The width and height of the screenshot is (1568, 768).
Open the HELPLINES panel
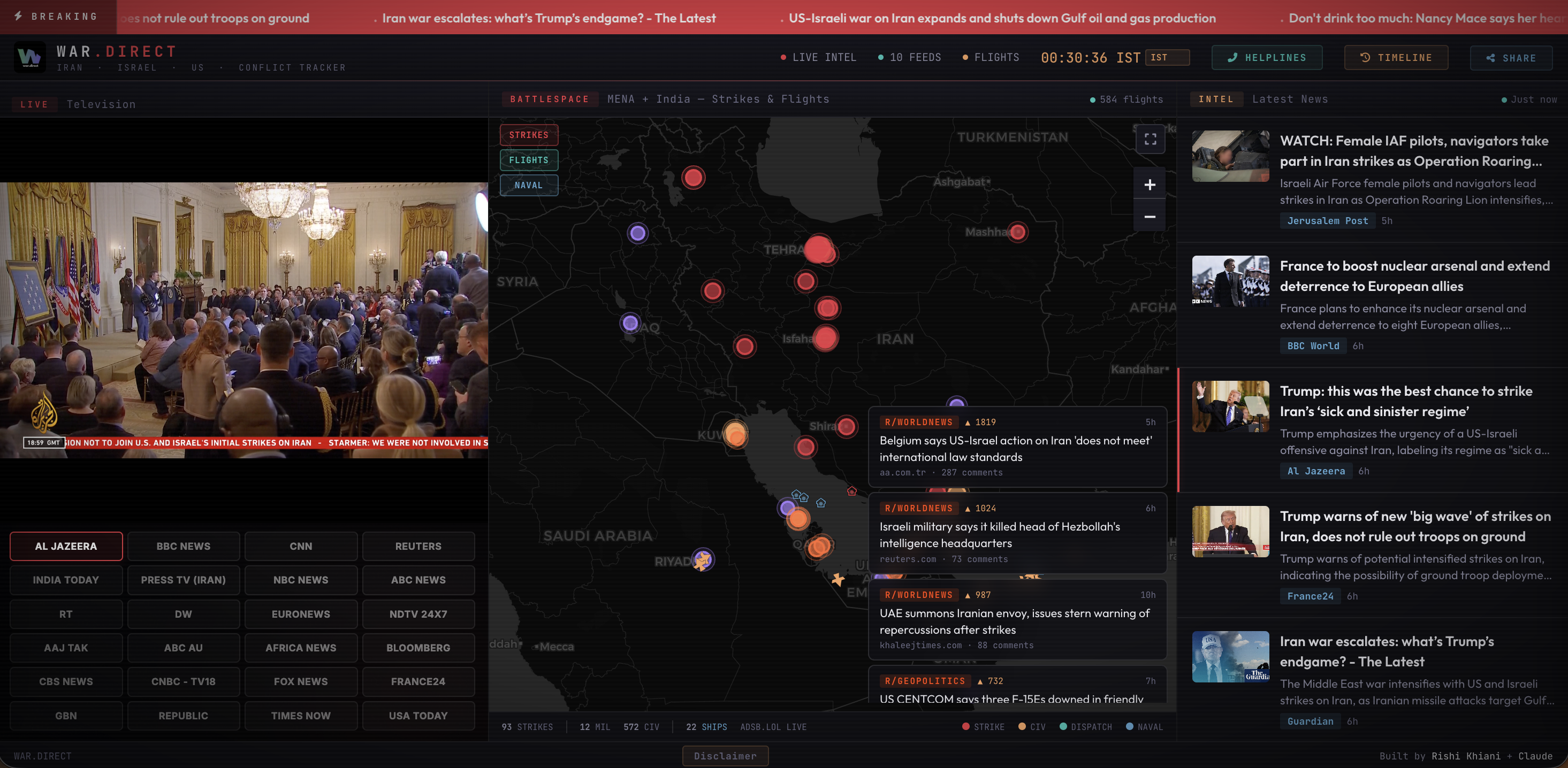[1266, 58]
